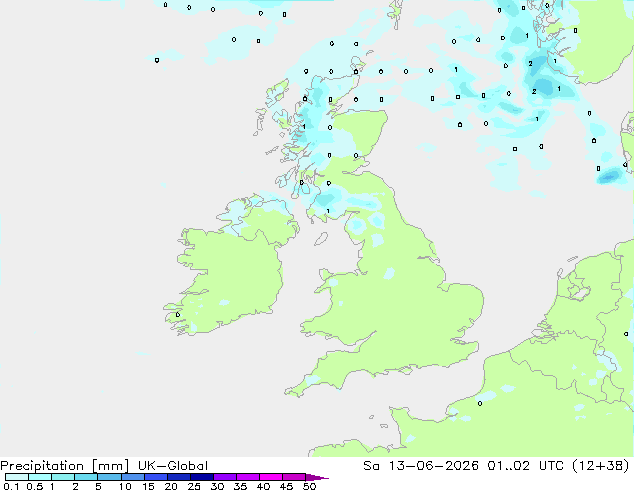Select the 2–5 mm legend color swatch
Viewport: 634px width, 490px height.
tap(86, 477)
